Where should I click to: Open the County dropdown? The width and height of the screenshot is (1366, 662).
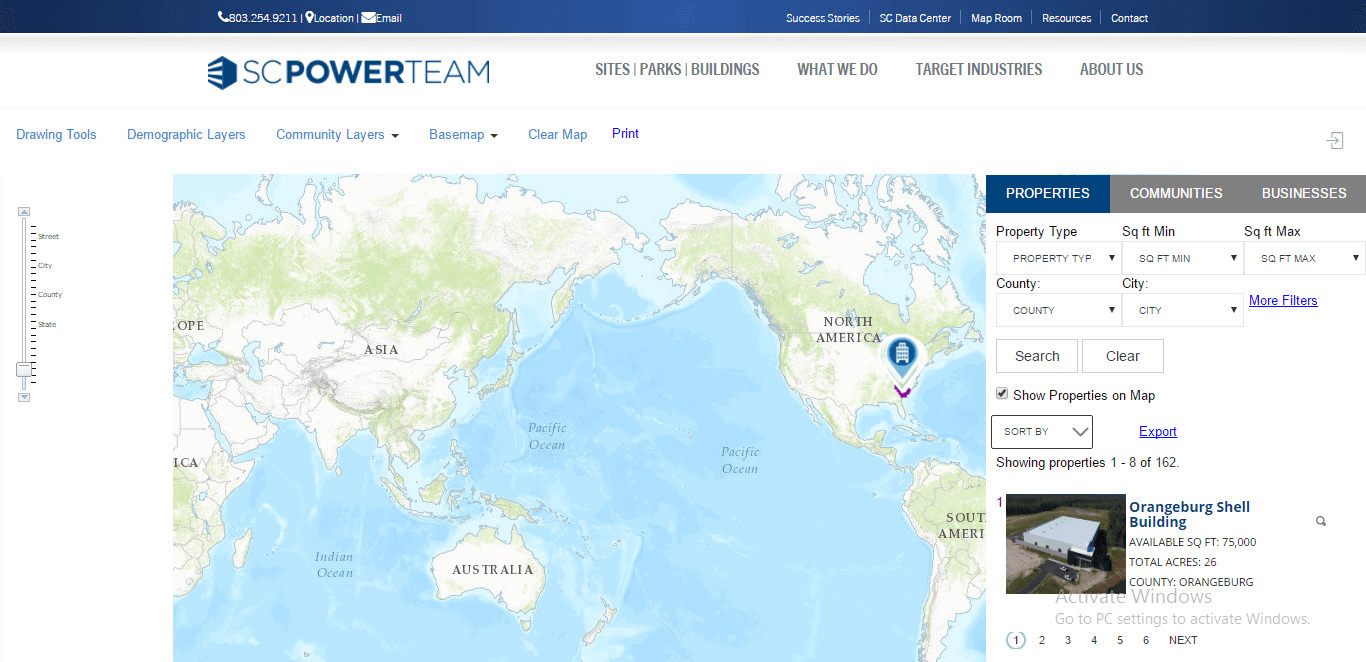[x=1058, y=310]
